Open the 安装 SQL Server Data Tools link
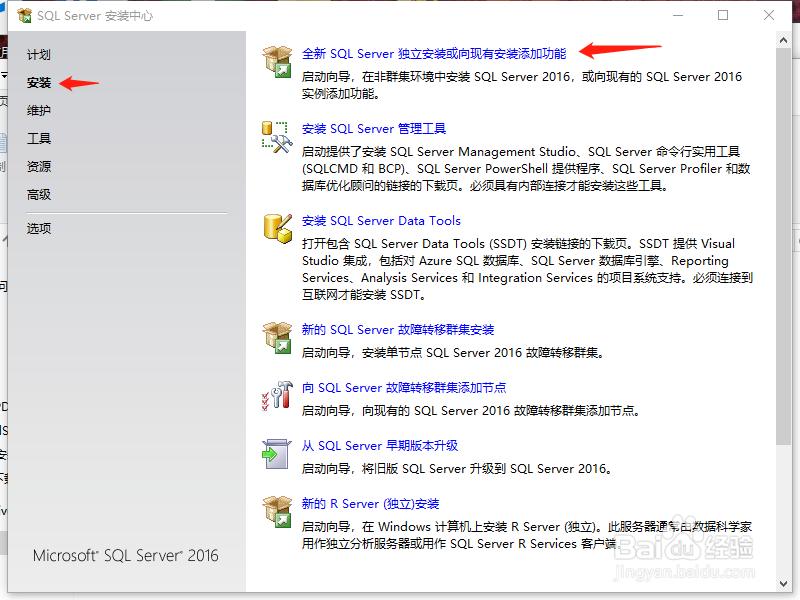Viewport: 800px width, 600px height. 381,221
